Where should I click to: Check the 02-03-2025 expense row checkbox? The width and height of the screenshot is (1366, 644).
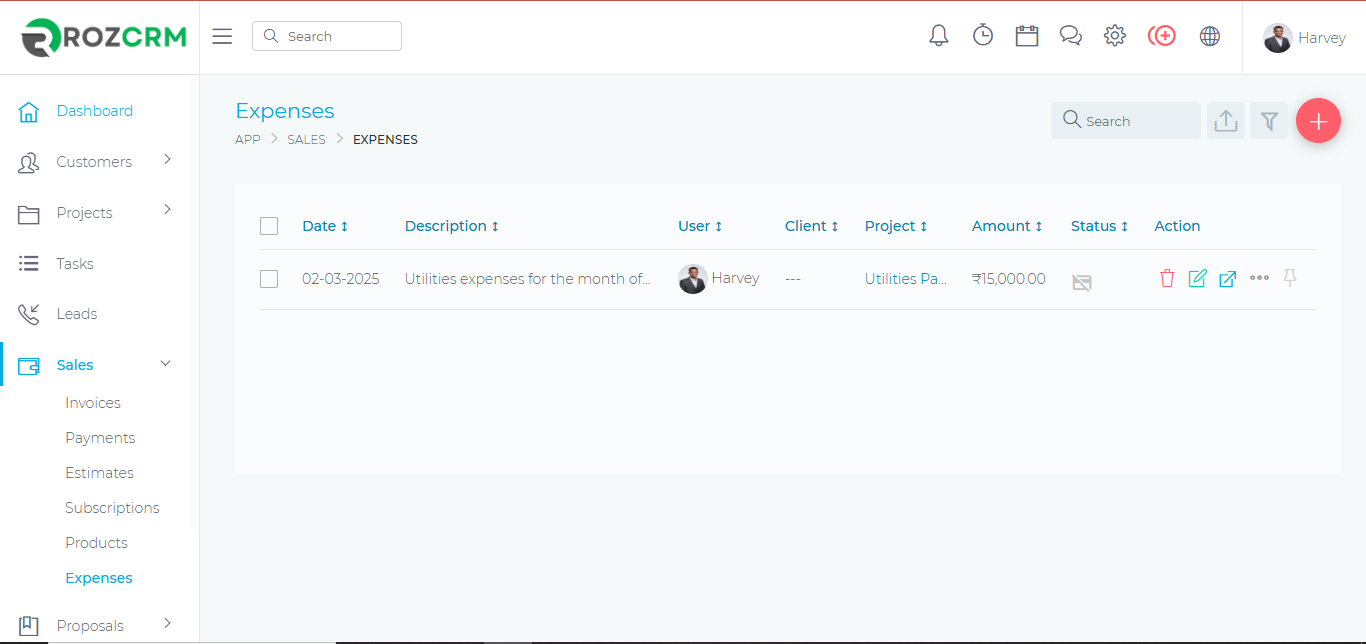pyautogui.click(x=269, y=279)
